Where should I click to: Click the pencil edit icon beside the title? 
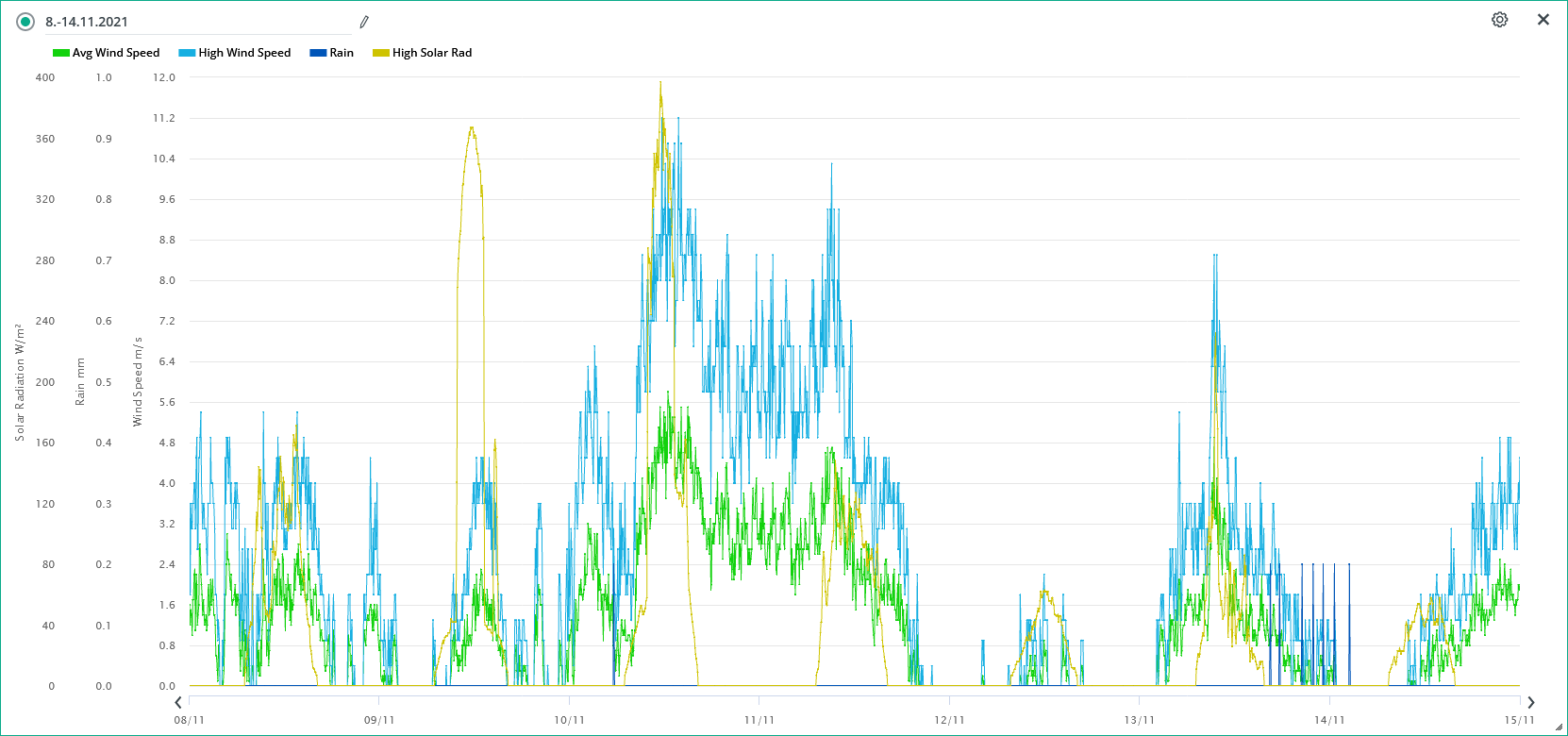click(x=364, y=22)
